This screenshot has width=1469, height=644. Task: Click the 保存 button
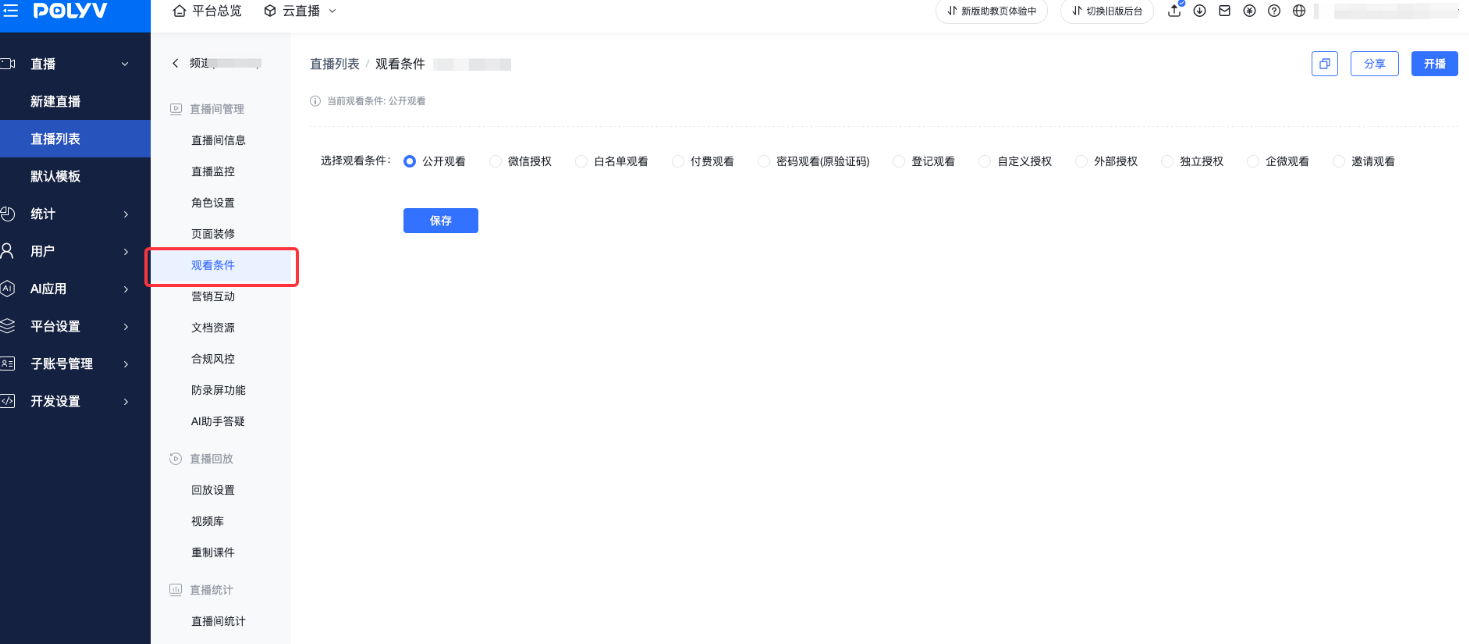441,220
